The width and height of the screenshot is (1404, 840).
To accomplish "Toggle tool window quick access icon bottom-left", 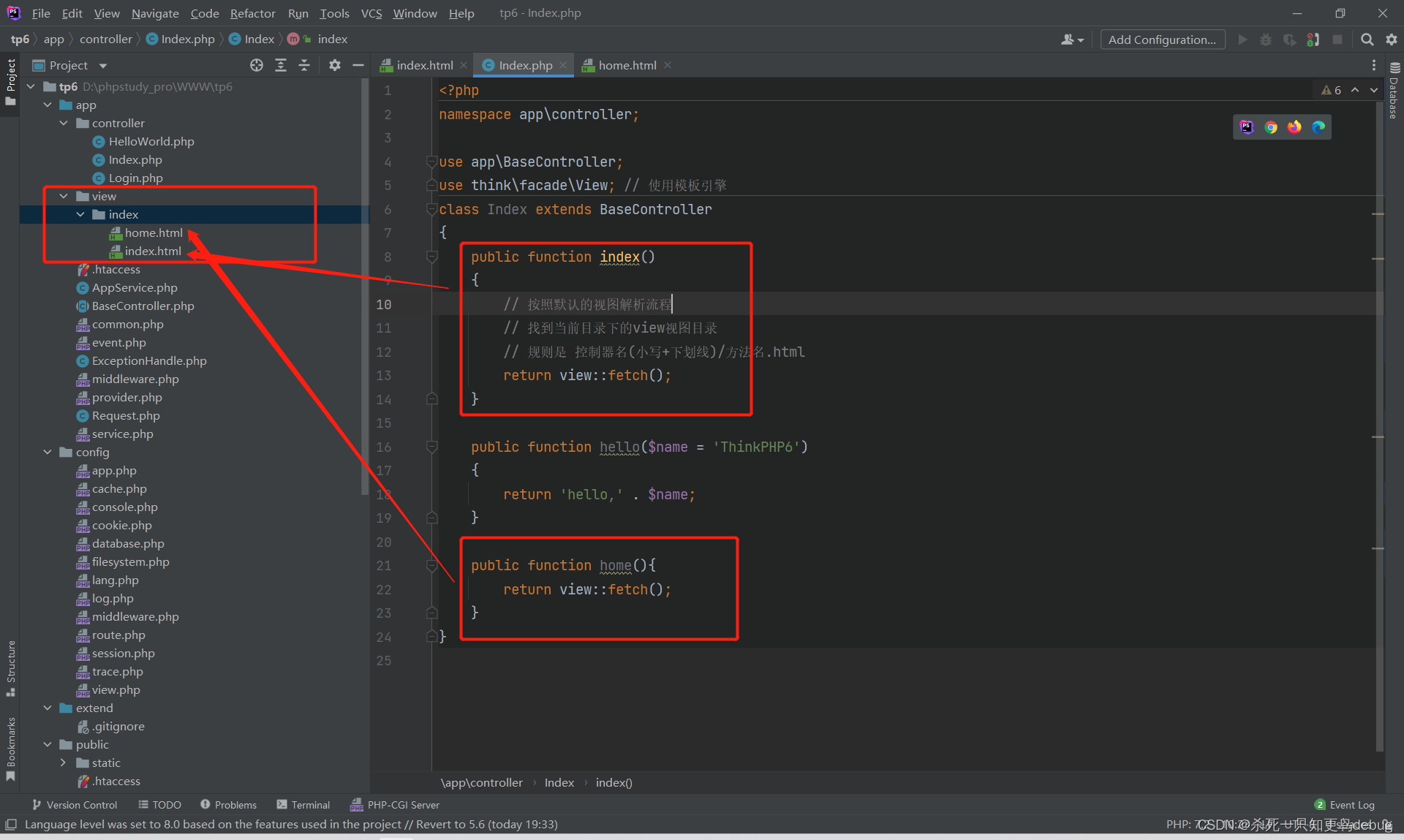I will 10,825.
